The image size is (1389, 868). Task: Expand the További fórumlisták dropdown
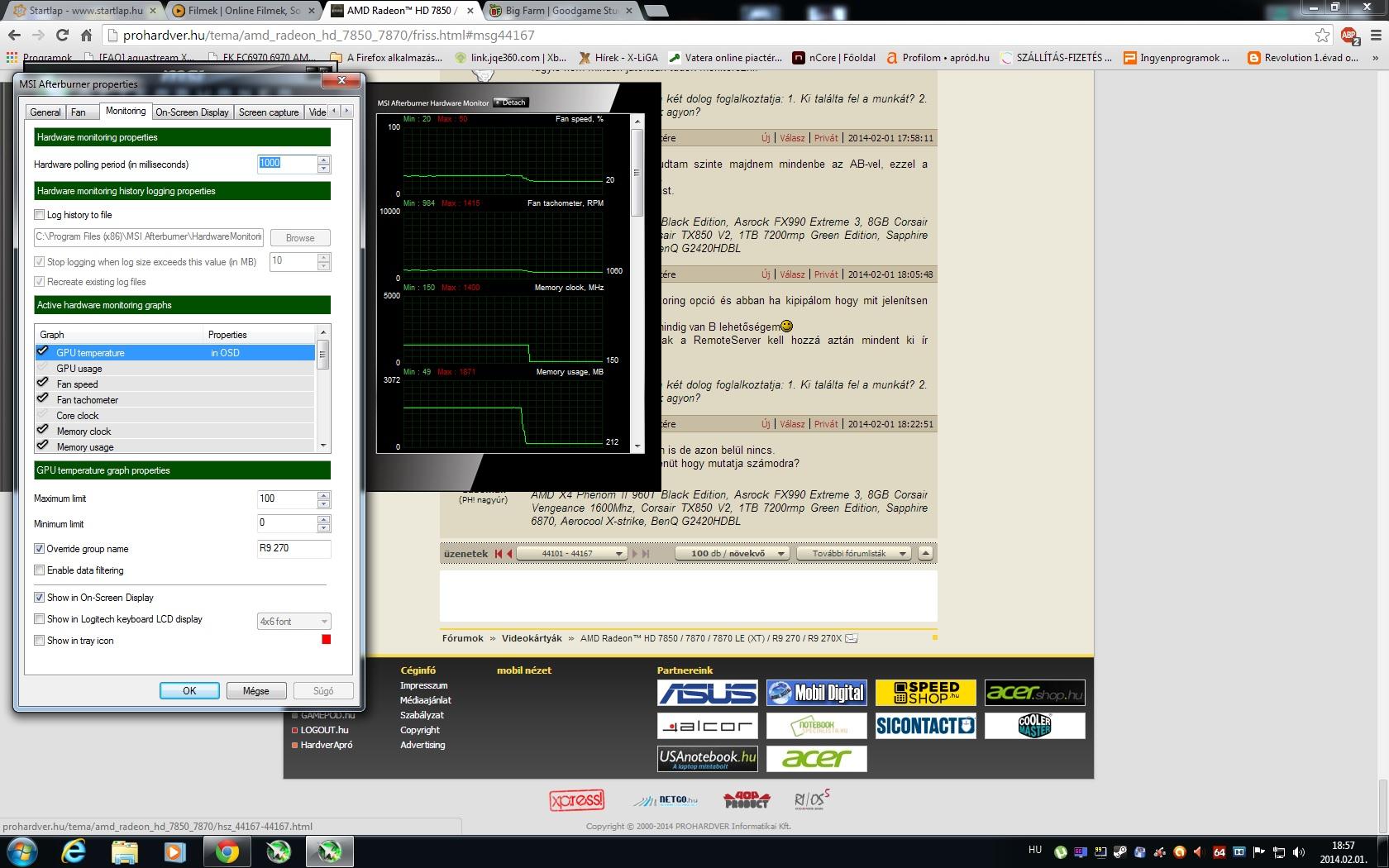(x=854, y=554)
